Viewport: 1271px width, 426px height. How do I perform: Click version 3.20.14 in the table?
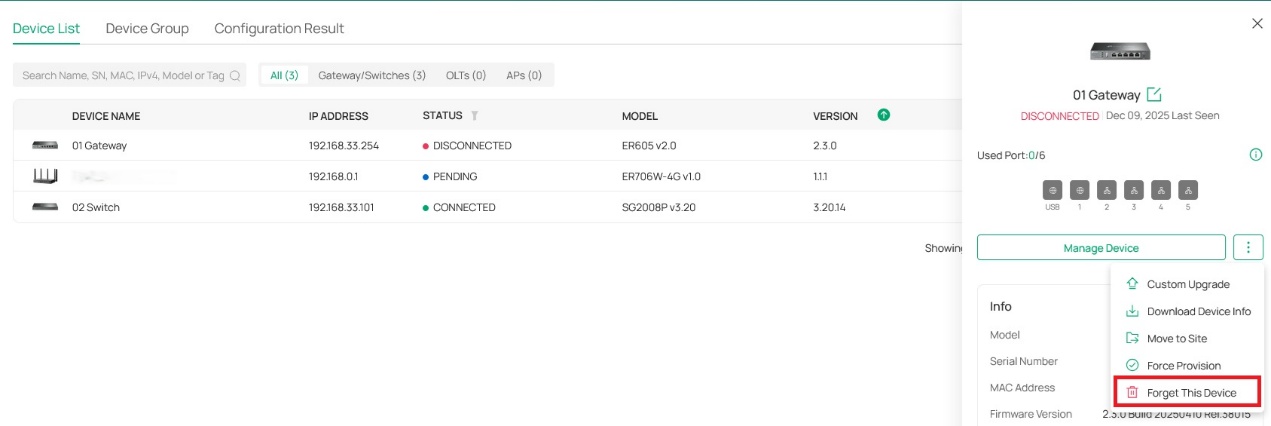pos(830,207)
